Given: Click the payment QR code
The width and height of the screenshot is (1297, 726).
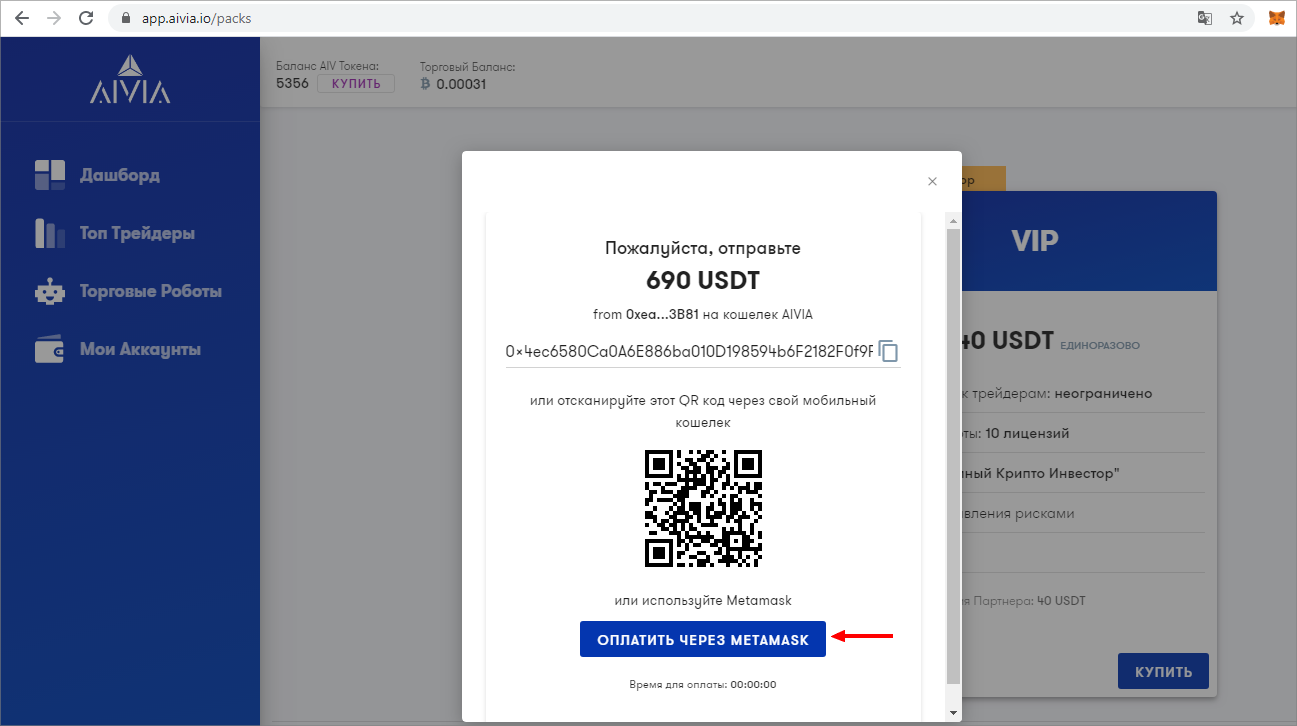Looking at the screenshot, I should click(703, 508).
